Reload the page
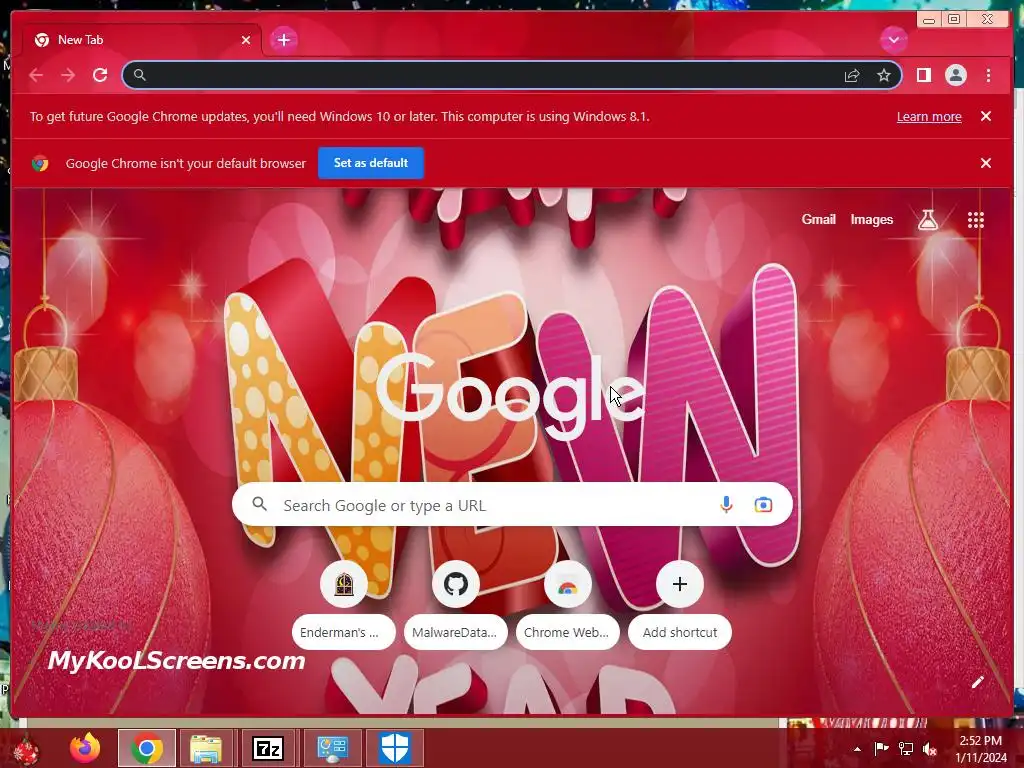The image size is (1024, 768). click(x=100, y=75)
